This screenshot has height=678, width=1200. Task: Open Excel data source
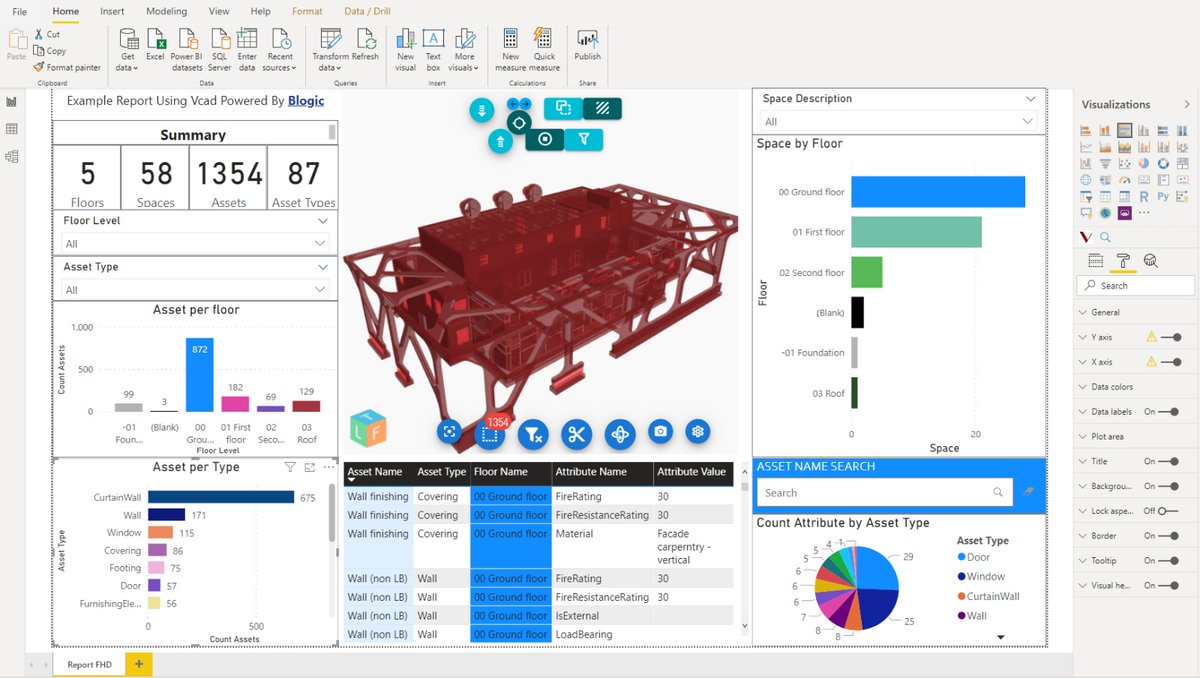pos(155,38)
